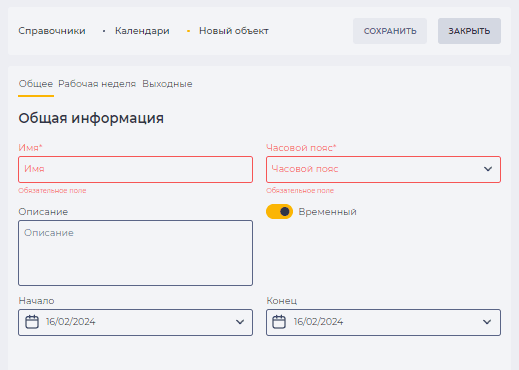519x370 pixels.
Task: Click the calendar icon in Начало field
Action: coord(32,322)
